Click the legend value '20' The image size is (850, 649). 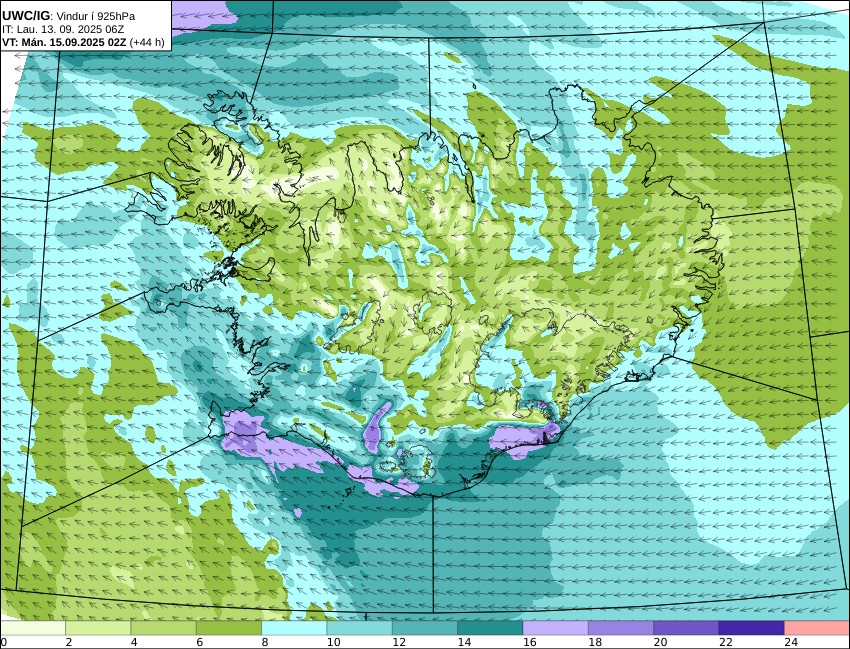pos(660,642)
